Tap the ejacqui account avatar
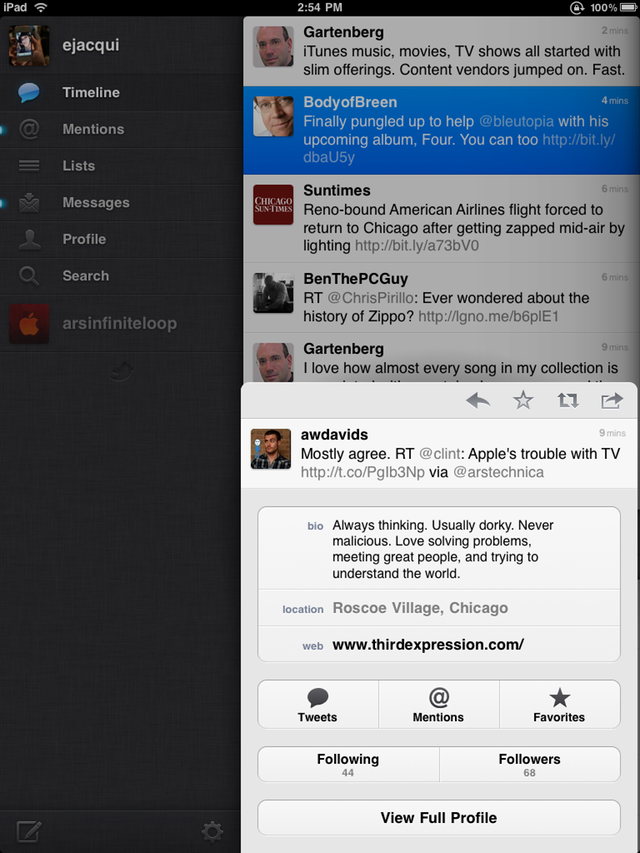The height and width of the screenshot is (853, 640). point(29,46)
